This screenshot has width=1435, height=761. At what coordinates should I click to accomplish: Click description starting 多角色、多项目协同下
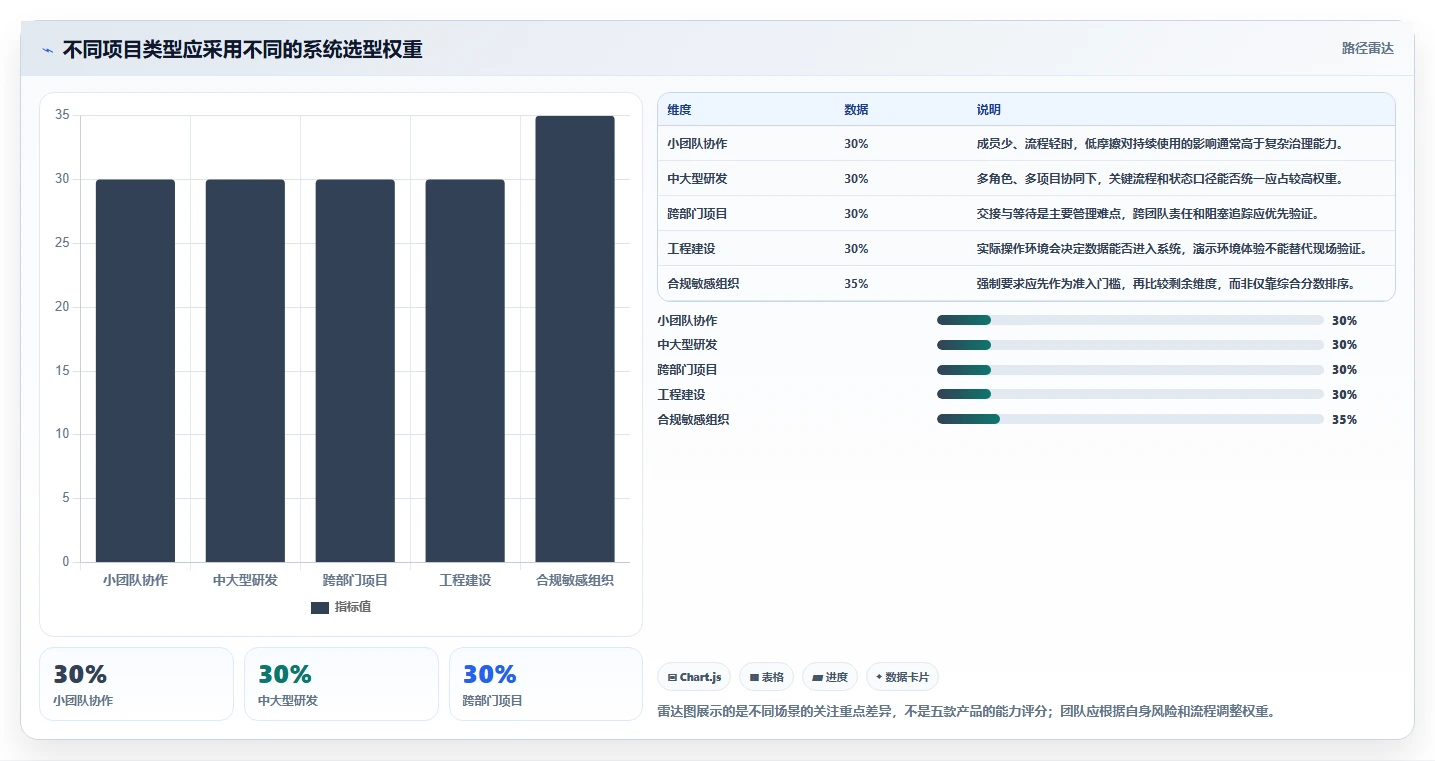(x=1160, y=179)
